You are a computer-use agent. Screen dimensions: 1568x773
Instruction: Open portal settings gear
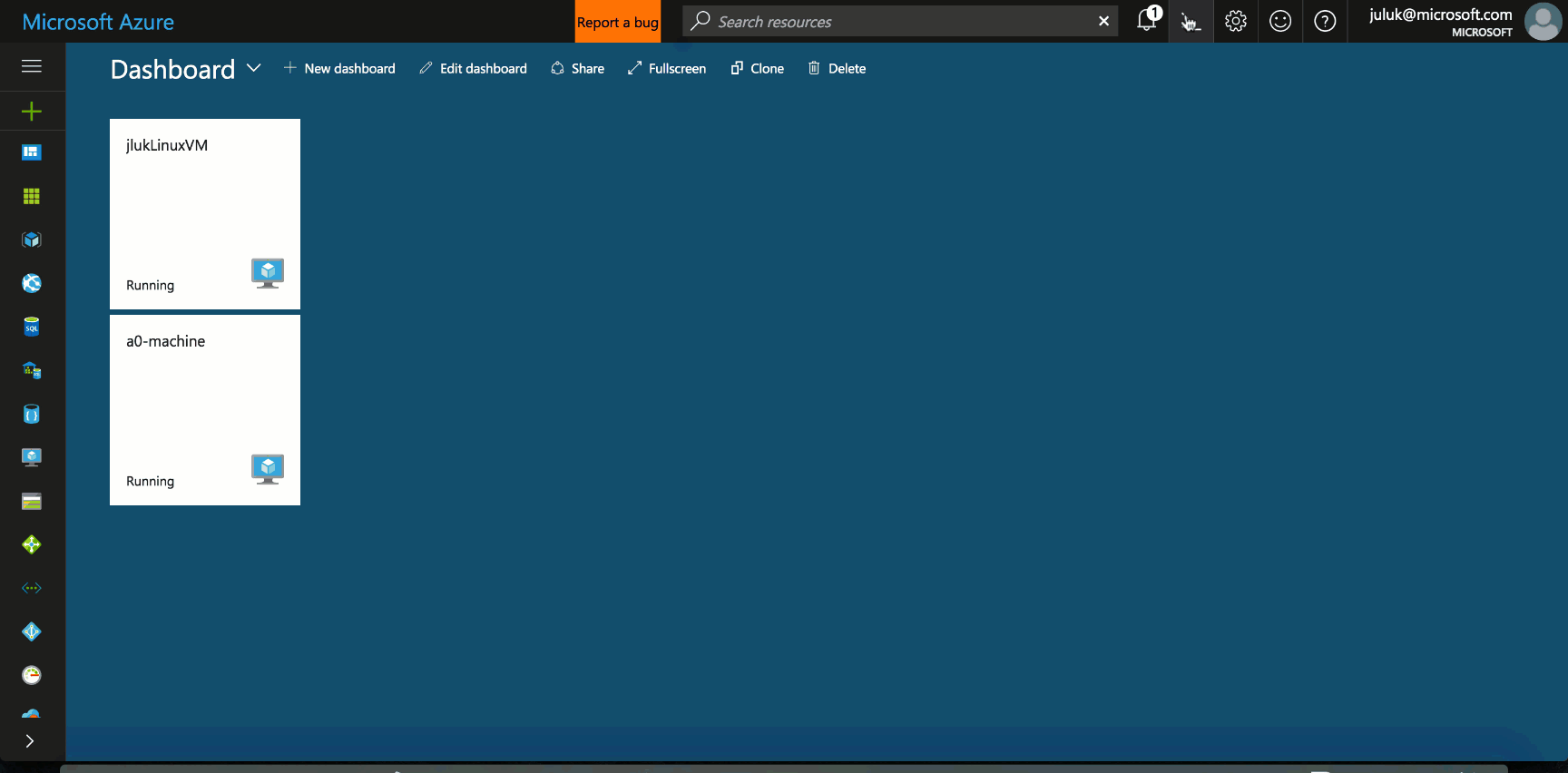(x=1235, y=21)
